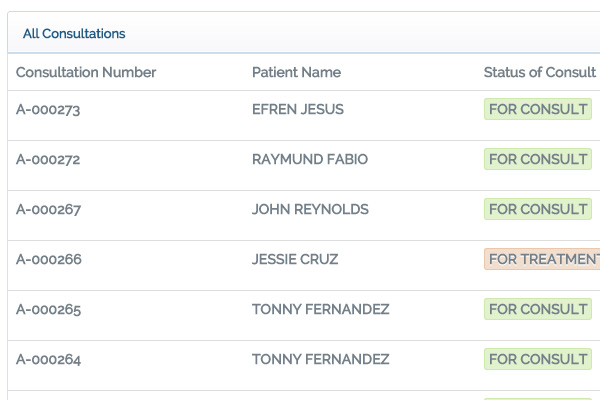Viewport: 600px width, 400px height.
Task: Select patient JESSIE CRUZ
Action: [295, 259]
